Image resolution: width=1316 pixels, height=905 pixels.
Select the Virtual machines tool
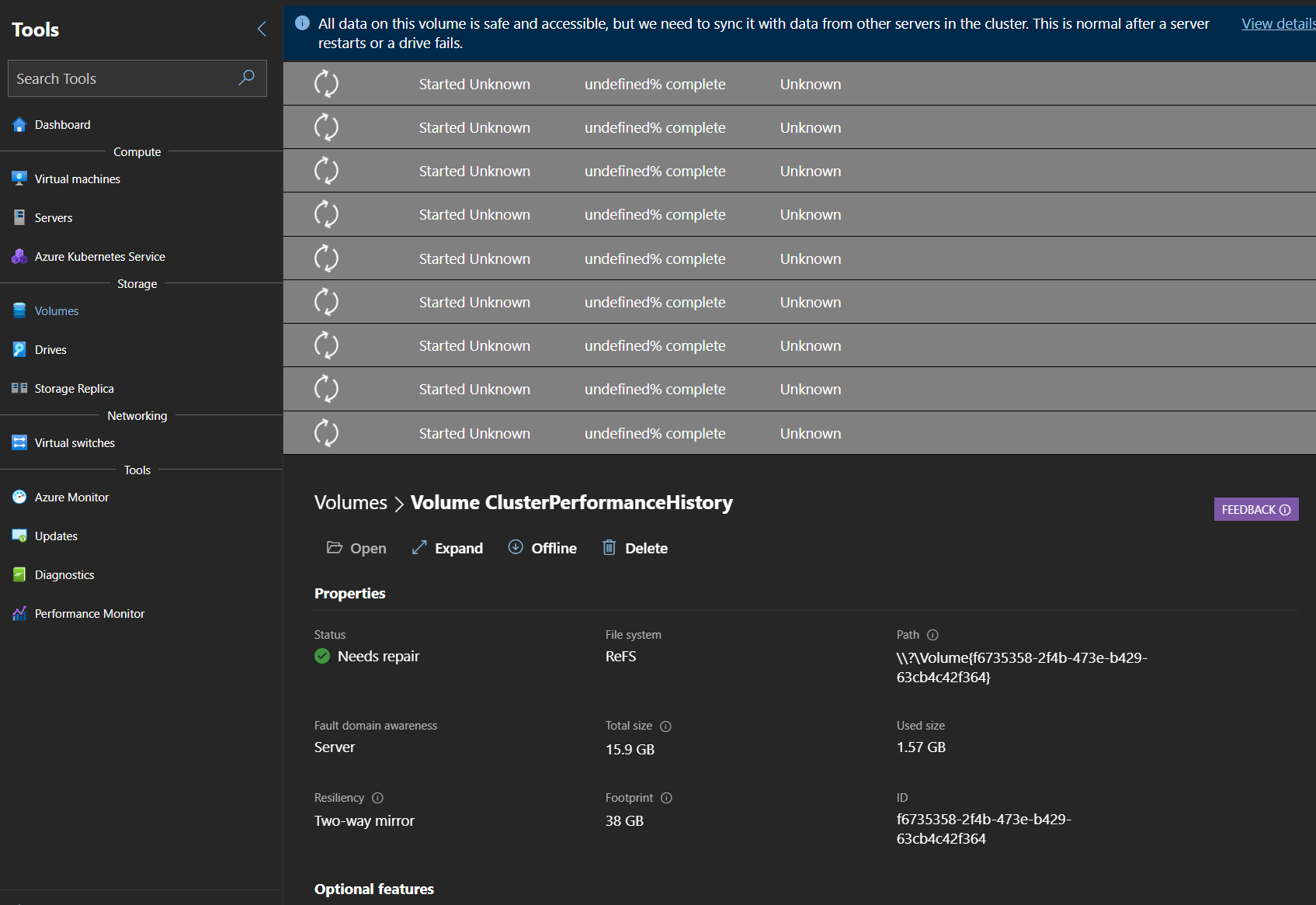77,179
